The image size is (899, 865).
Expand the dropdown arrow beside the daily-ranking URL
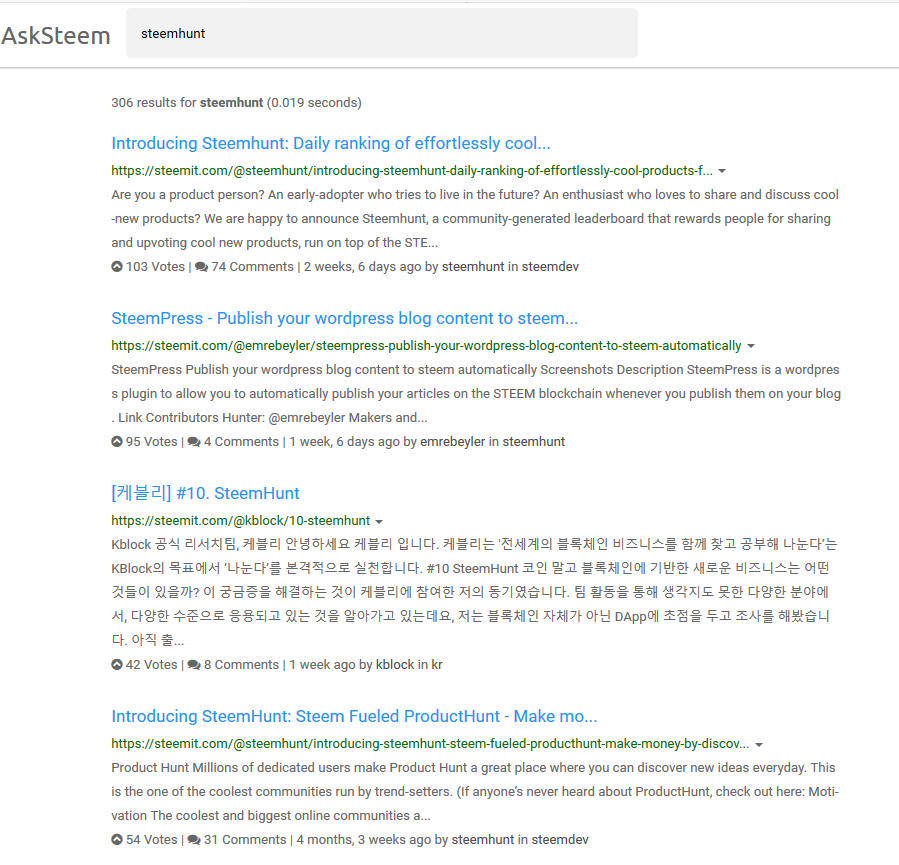(x=722, y=171)
